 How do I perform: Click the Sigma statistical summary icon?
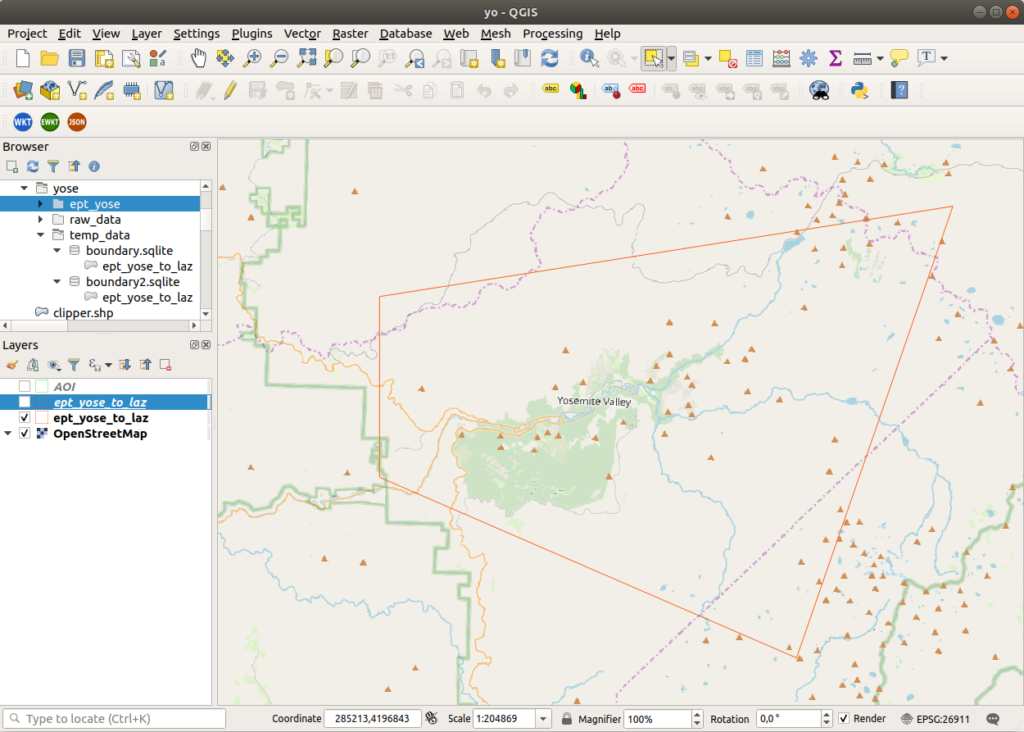(835, 58)
